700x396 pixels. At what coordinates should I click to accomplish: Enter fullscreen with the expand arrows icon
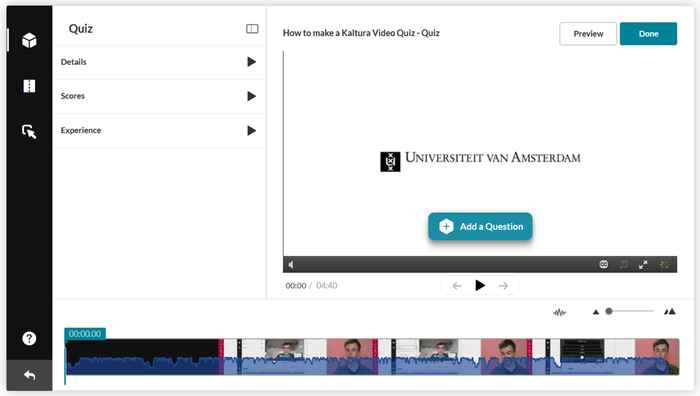click(x=643, y=264)
